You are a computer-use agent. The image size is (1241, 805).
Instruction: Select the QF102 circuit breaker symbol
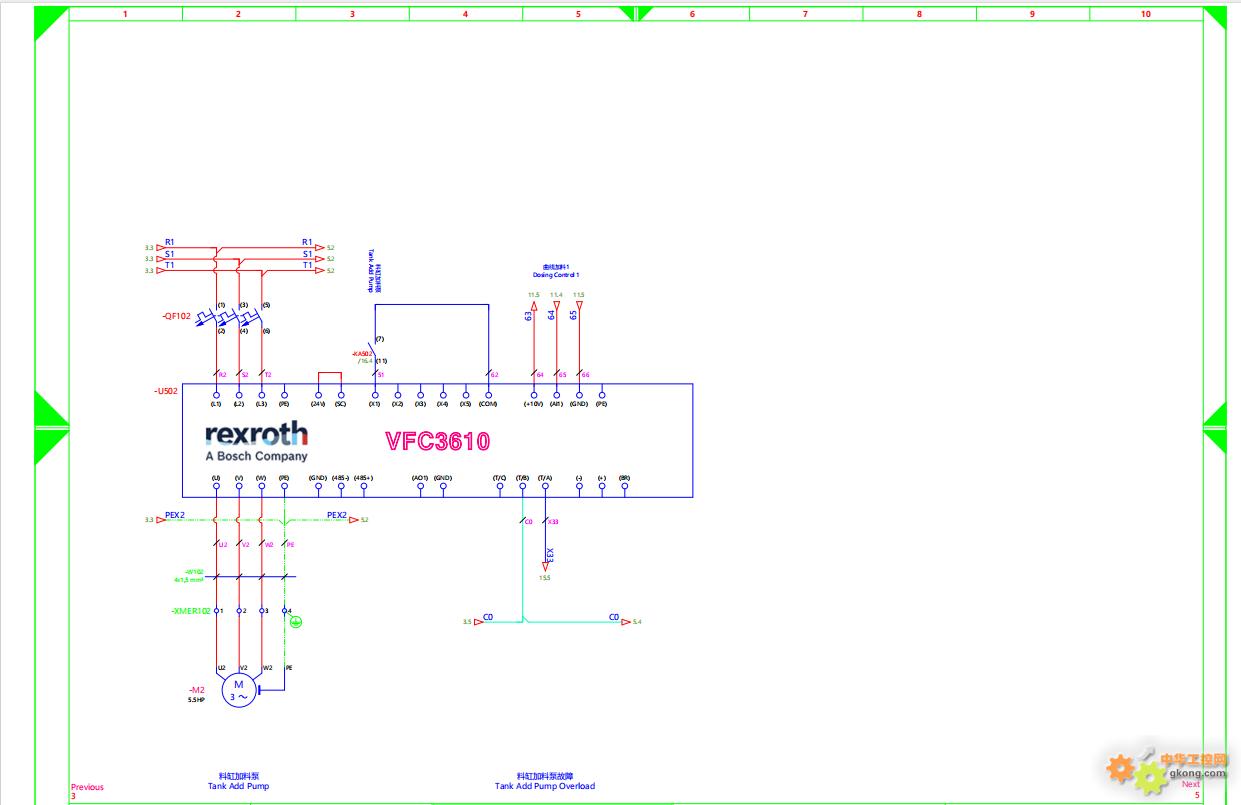[x=228, y=318]
